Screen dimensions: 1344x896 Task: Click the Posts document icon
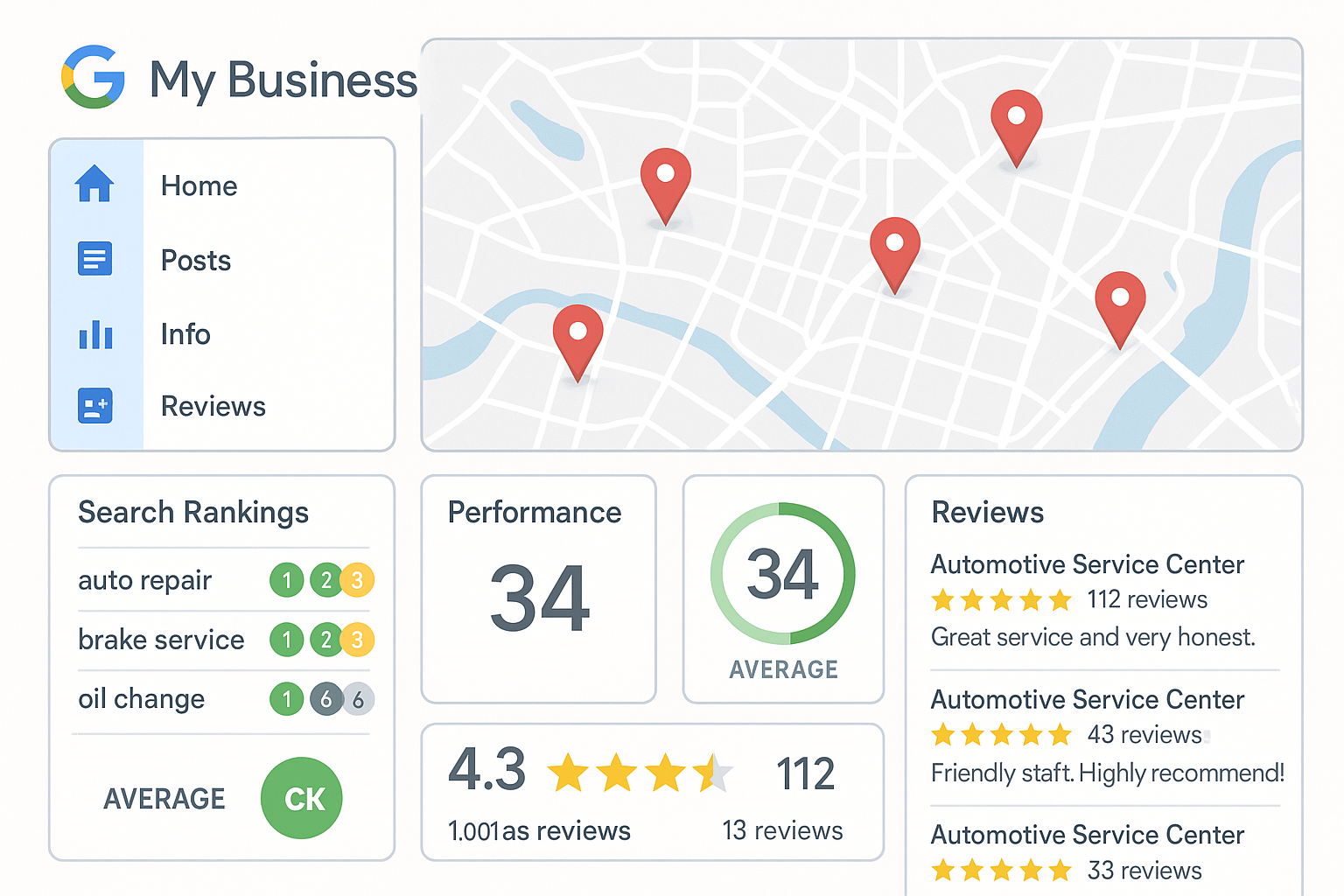point(94,258)
